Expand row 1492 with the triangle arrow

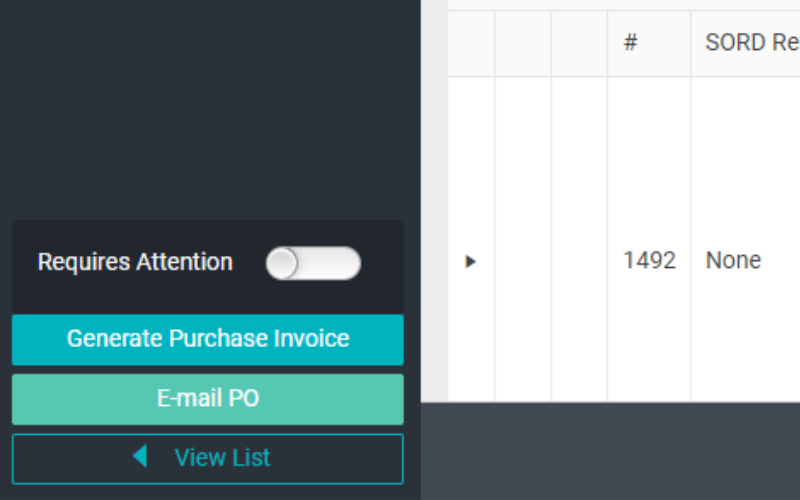click(470, 262)
